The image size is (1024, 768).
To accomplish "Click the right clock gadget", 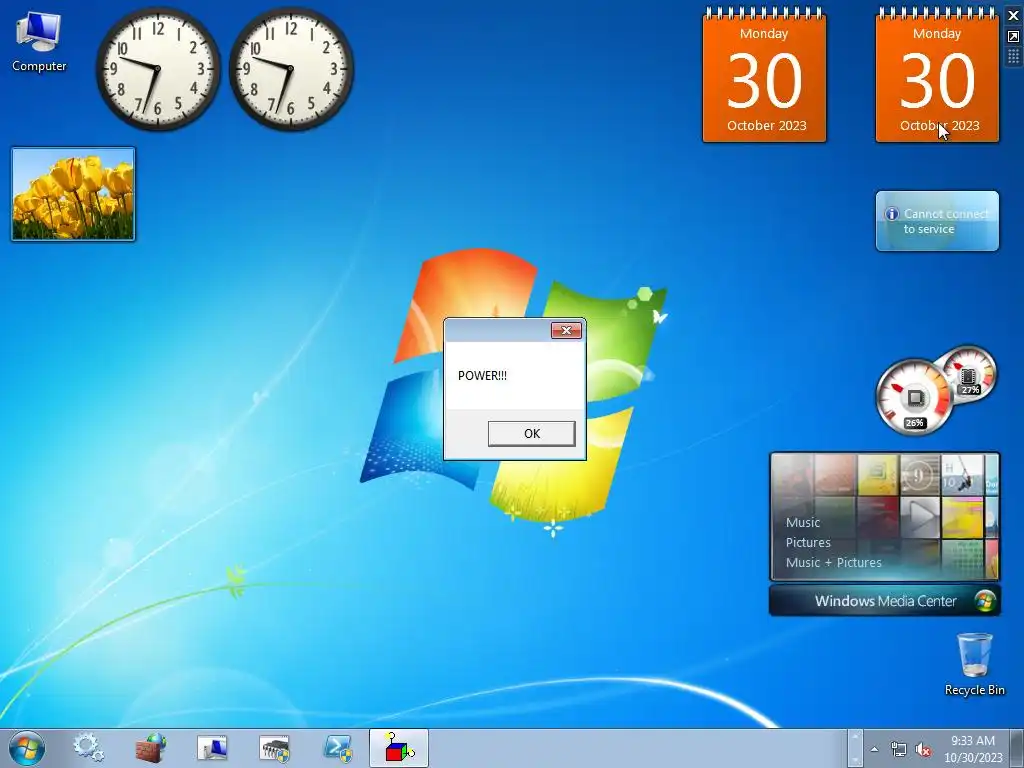I will point(291,69).
